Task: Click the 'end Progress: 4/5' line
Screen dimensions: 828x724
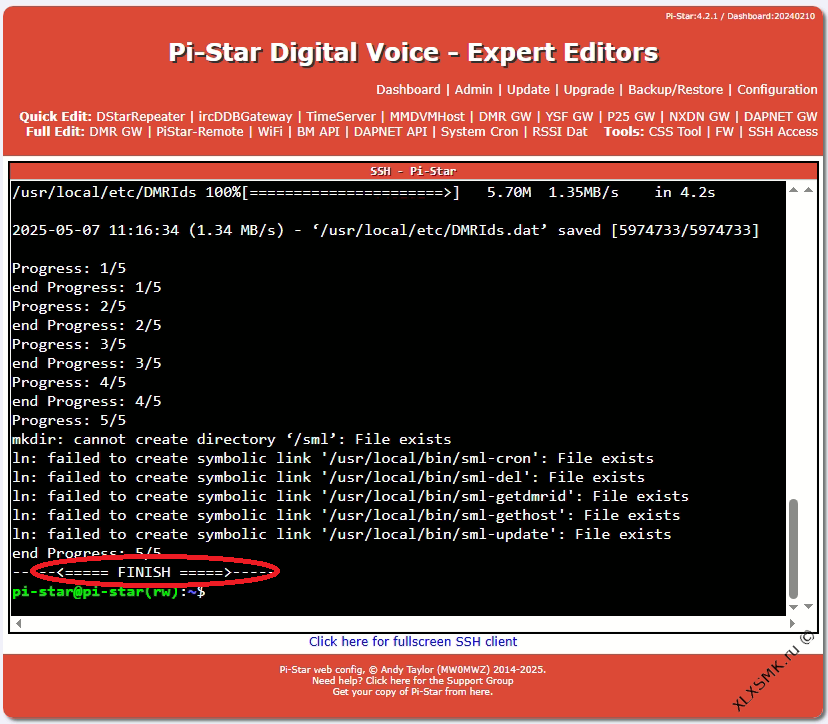Action: coord(87,401)
